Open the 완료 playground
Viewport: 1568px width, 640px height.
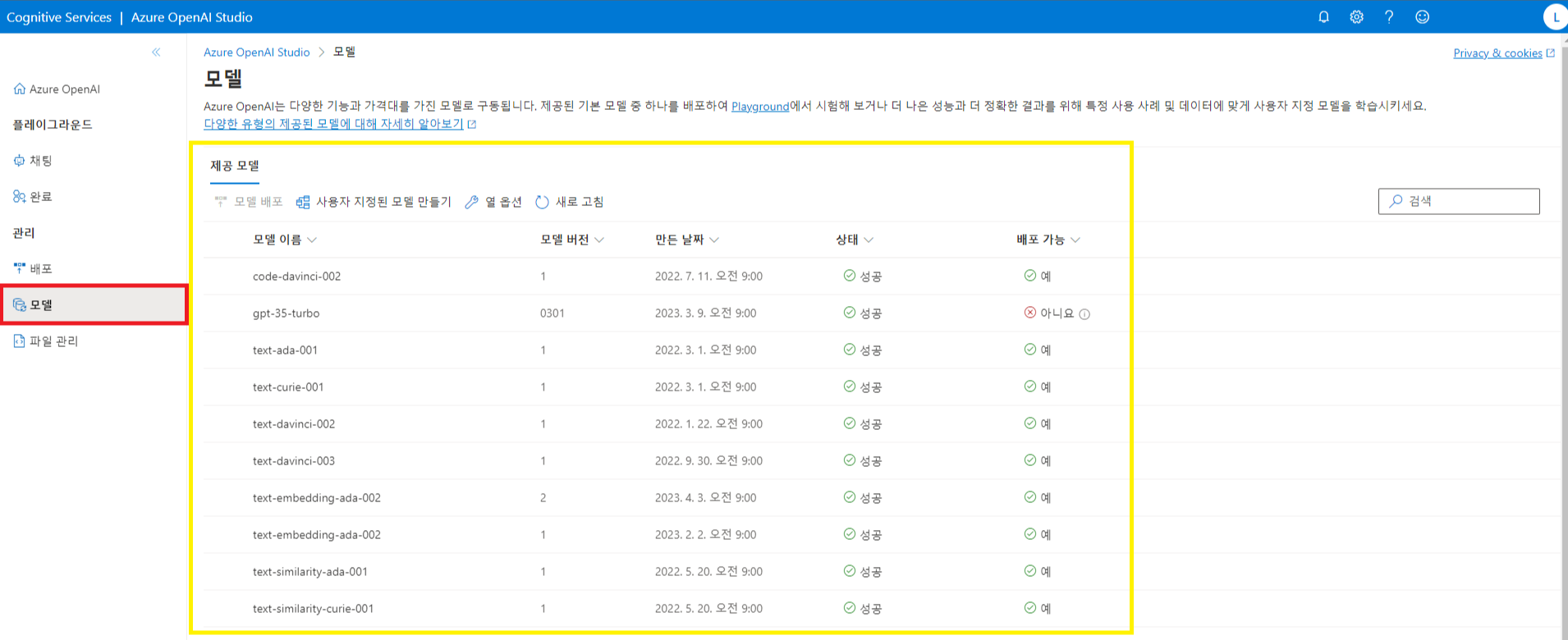point(33,197)
